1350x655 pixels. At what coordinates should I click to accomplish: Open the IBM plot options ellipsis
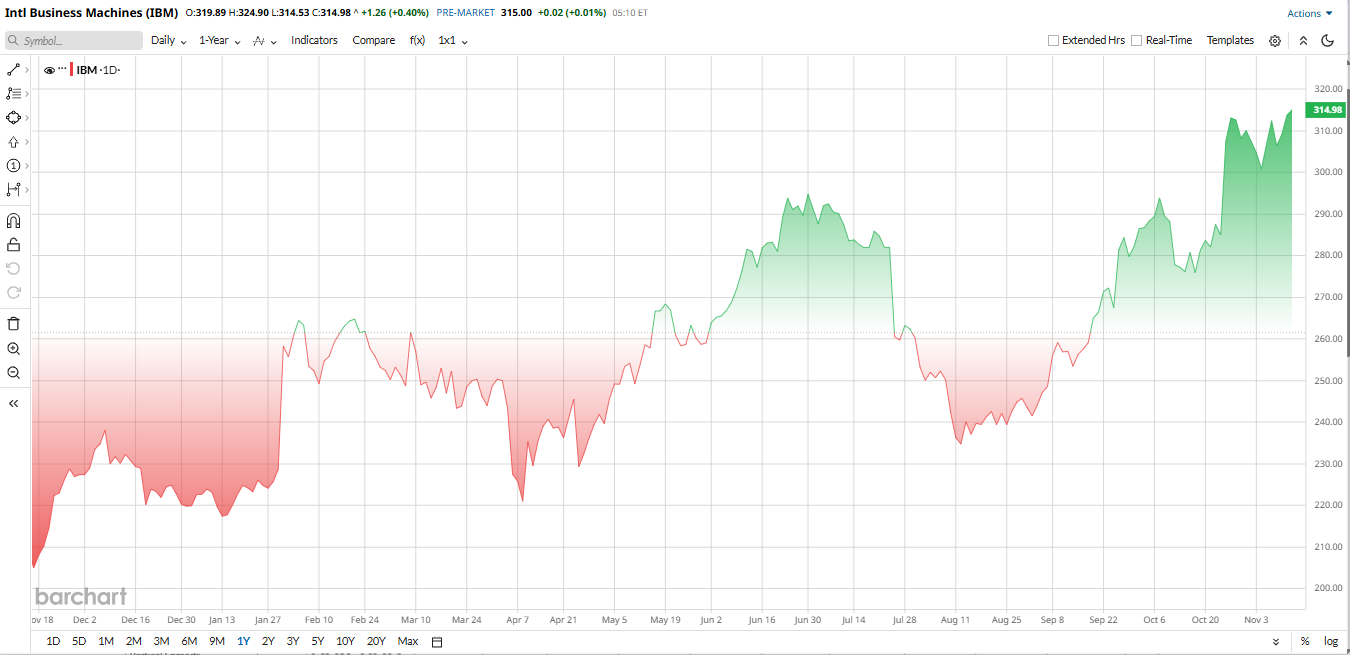click(62, 69)
